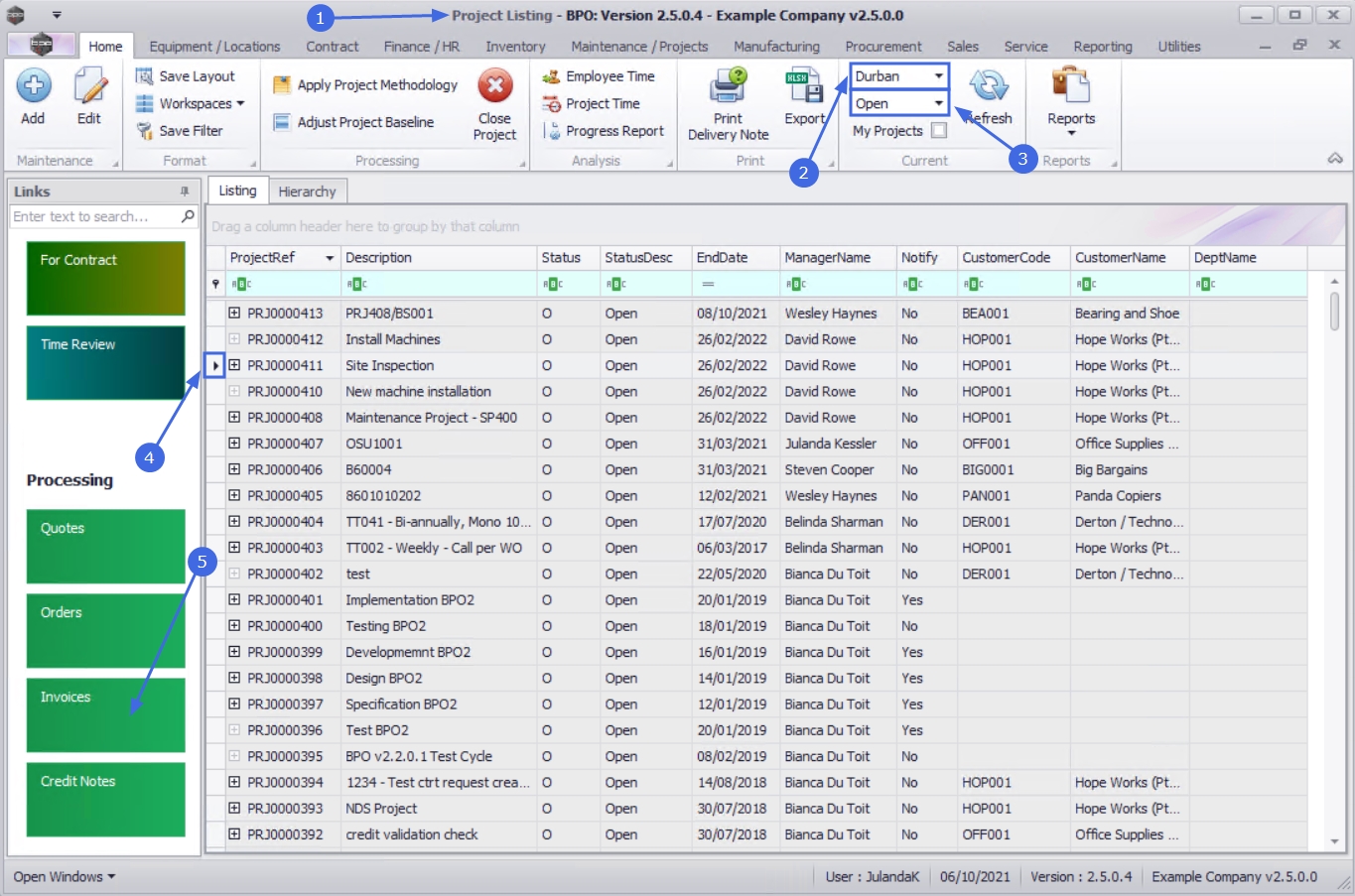Click the For Contract tile
The height and width of the screenshot is (896, 1355).
(x=105, y=278)
